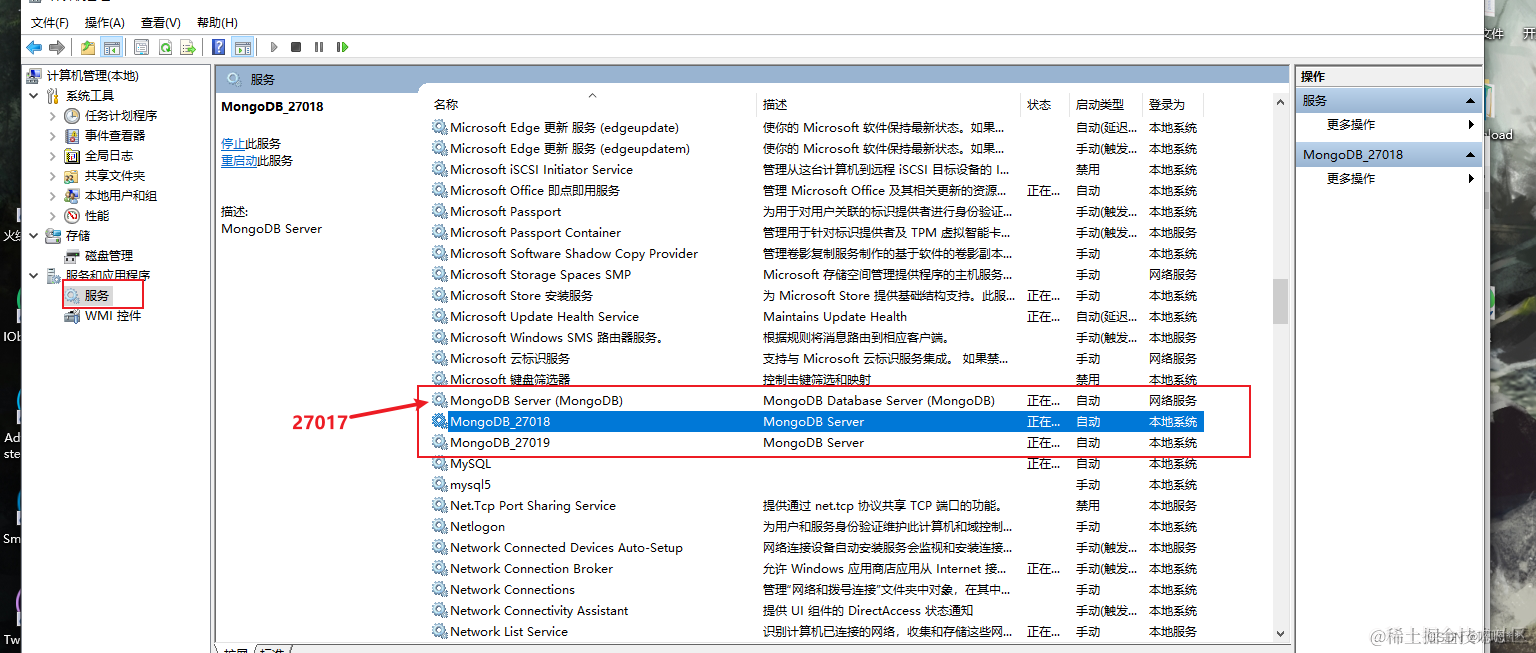Click the blue Help question mark icon
The image size is (1536, 653).
coord(219,47)
